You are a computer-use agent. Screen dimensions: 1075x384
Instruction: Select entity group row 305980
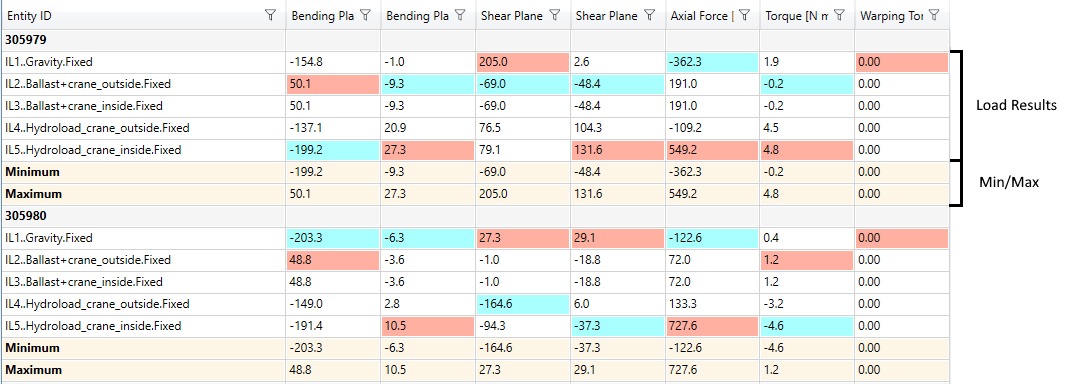[474, 215]
